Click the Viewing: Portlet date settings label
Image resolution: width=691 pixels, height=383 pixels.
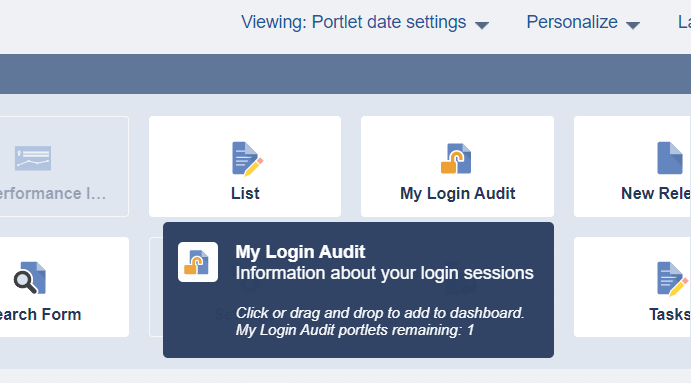tap(353, 22)
